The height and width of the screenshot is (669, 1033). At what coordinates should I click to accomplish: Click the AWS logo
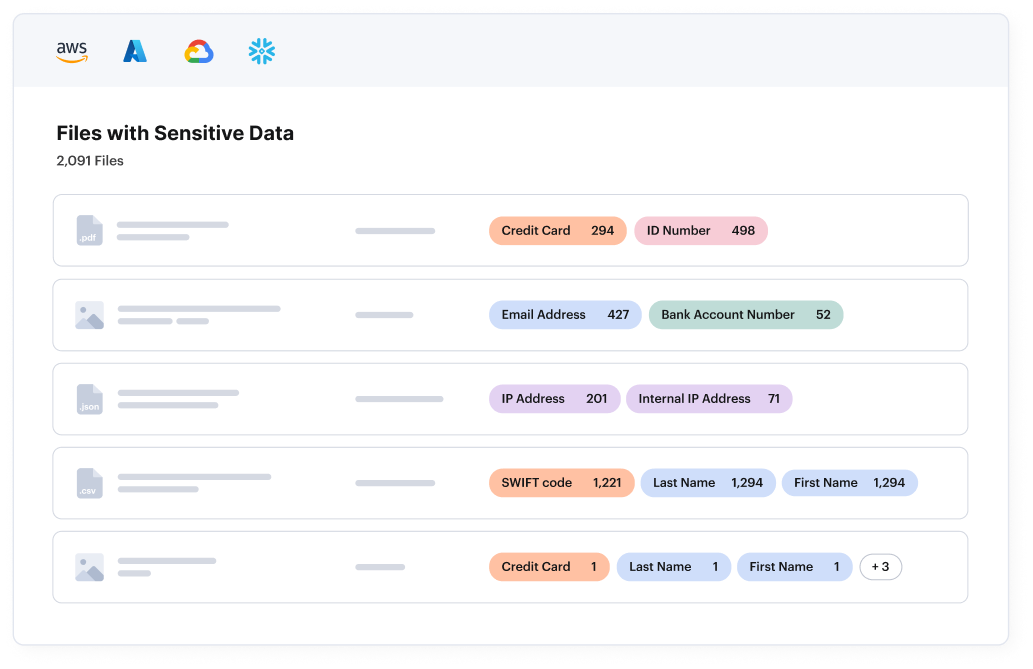tap(72, 51)
